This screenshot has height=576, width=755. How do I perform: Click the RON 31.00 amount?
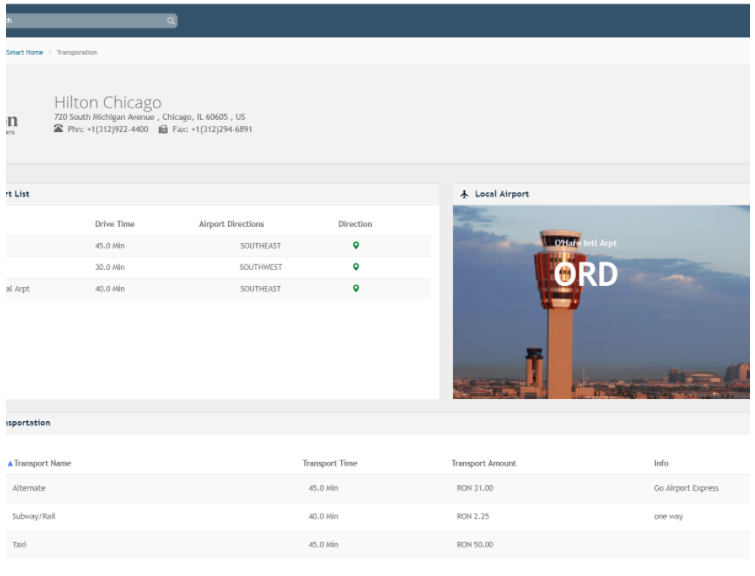(x=475, y=488)
